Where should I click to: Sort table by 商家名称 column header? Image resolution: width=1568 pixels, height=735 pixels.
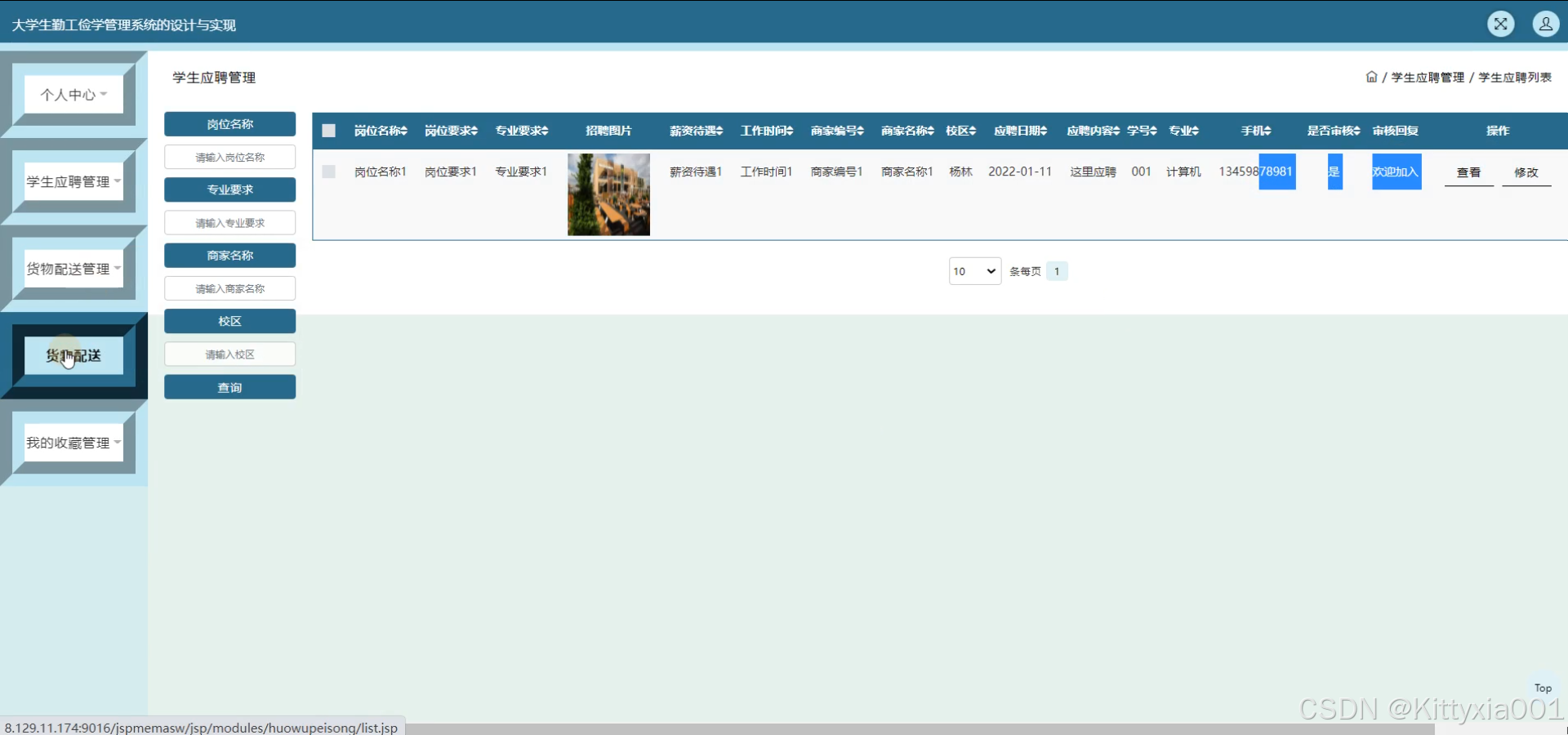click(x=906, y=131)
